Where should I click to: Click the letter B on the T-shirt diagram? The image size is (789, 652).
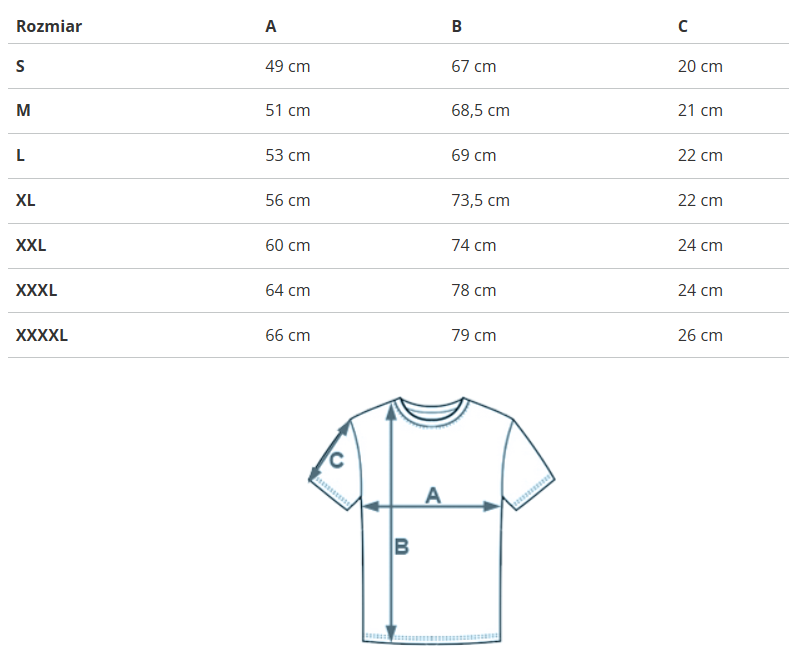[401, 547]
